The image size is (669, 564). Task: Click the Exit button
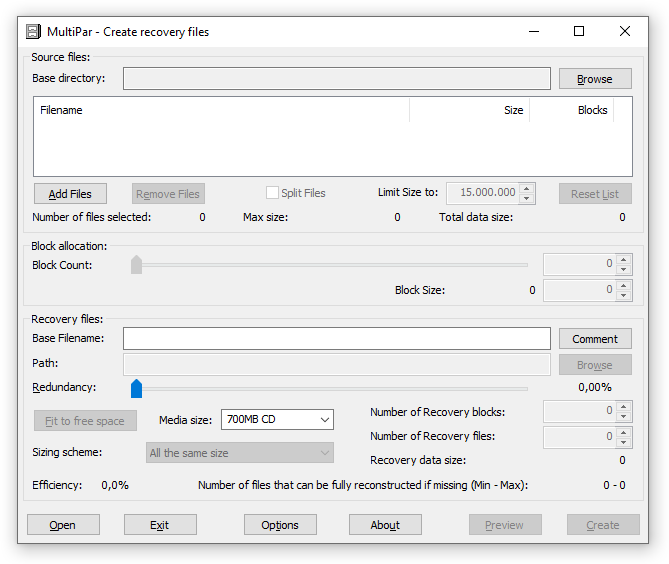click(x=160, y=525)
